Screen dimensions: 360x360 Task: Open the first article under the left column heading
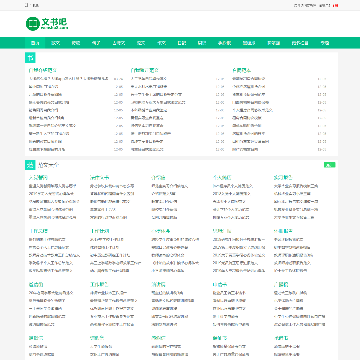point(68,79)
